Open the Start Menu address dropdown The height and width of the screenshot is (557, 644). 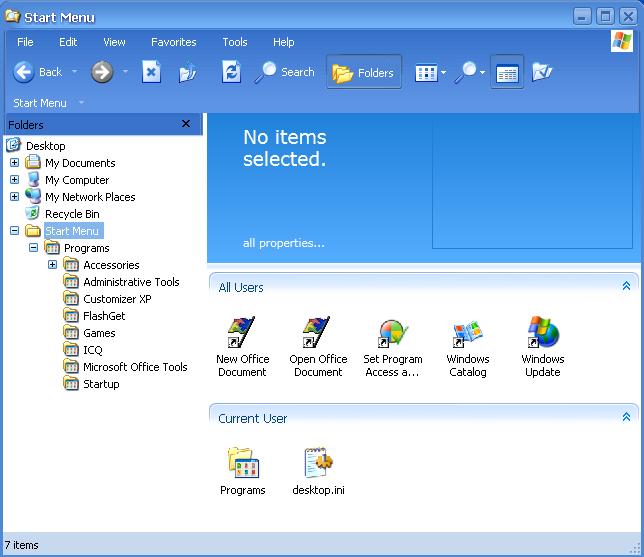[81, 102]
